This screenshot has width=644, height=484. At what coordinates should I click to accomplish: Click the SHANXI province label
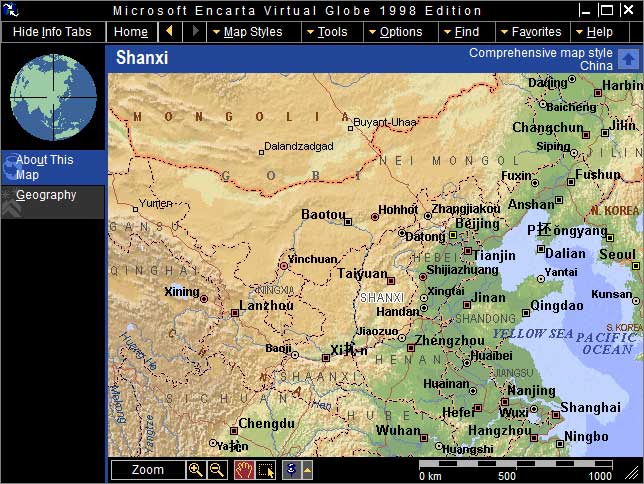coord(382,297)
